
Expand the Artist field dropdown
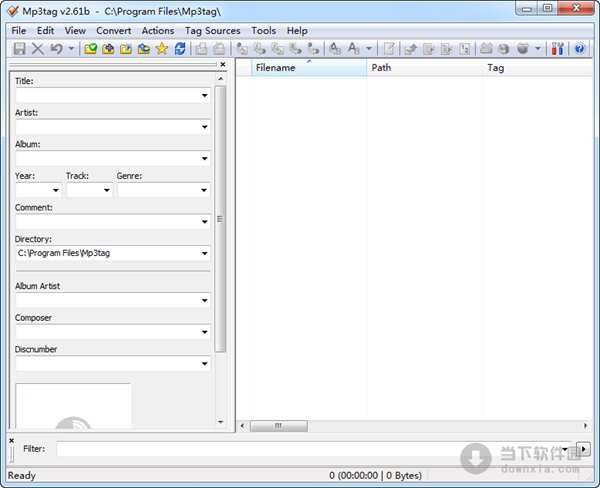point(205,127)
